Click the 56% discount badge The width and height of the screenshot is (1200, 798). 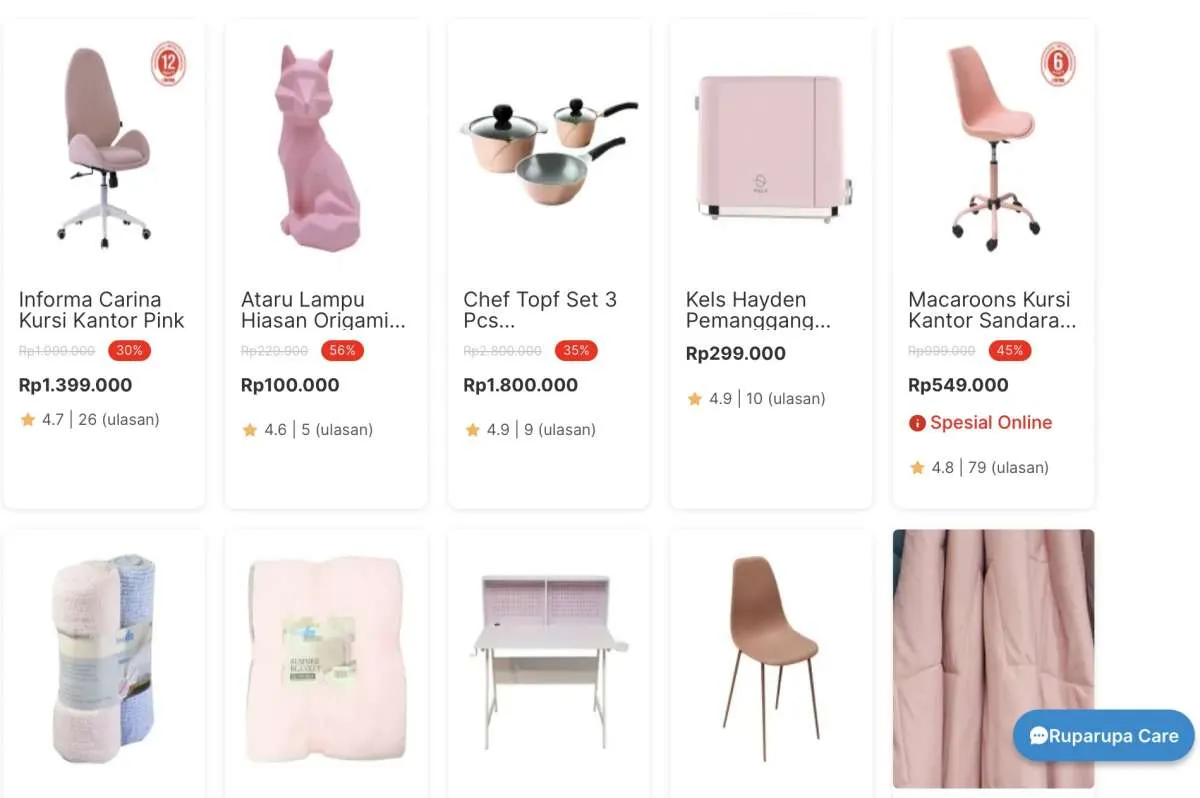pos(342,351)
